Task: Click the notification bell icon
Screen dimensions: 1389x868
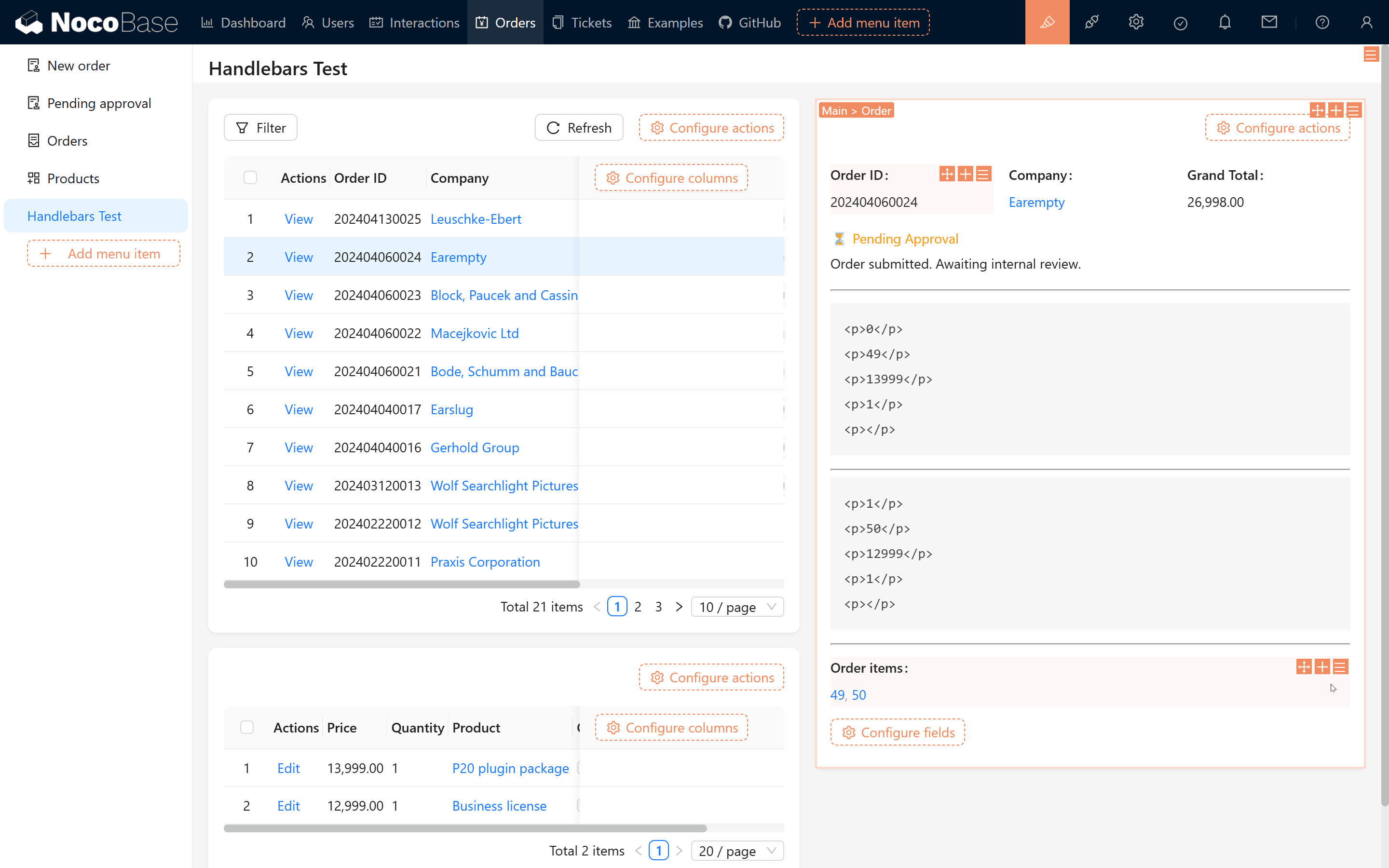Action: [x=1225, y=22]
